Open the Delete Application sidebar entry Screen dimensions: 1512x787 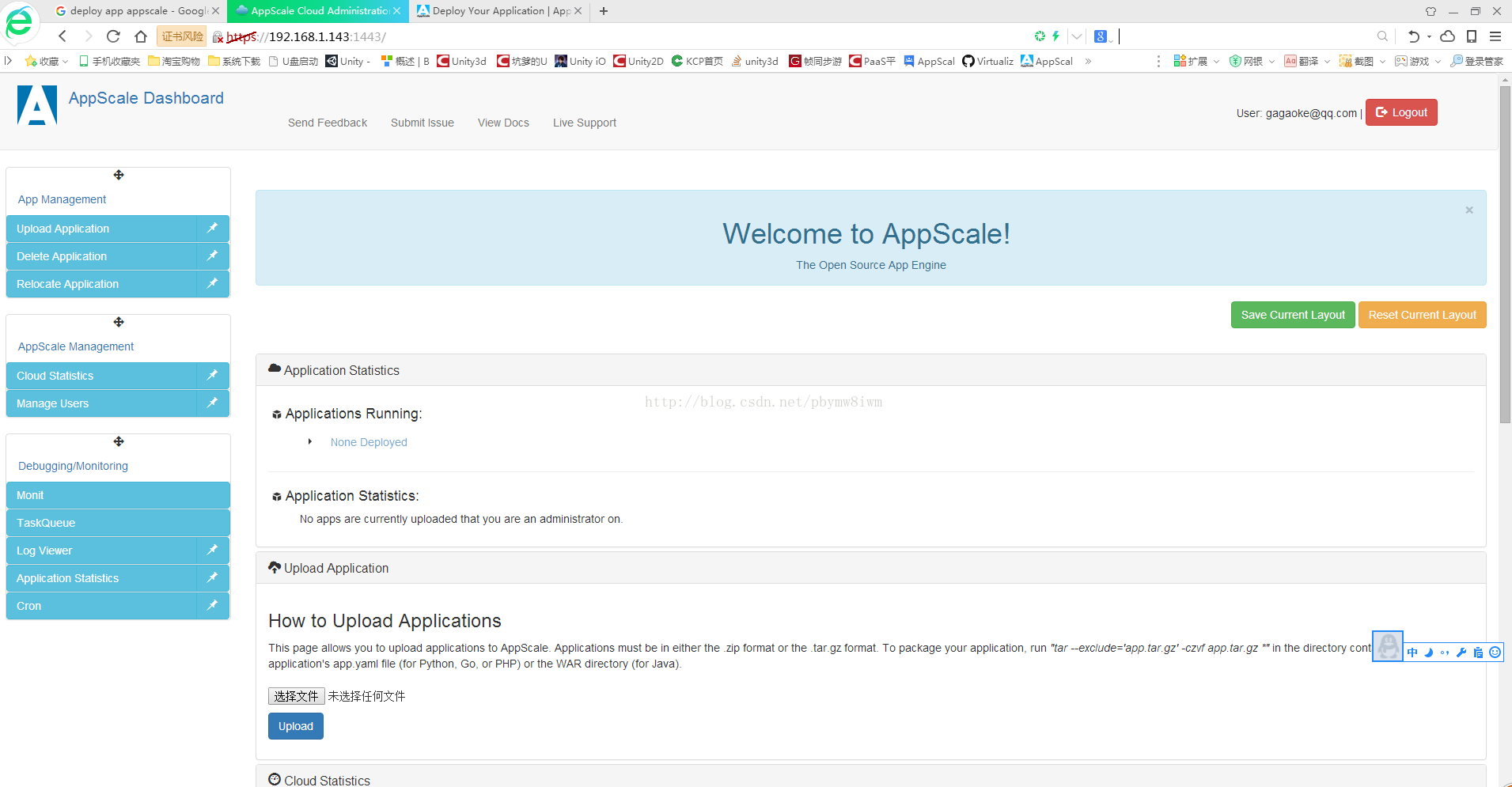(101, 256)
